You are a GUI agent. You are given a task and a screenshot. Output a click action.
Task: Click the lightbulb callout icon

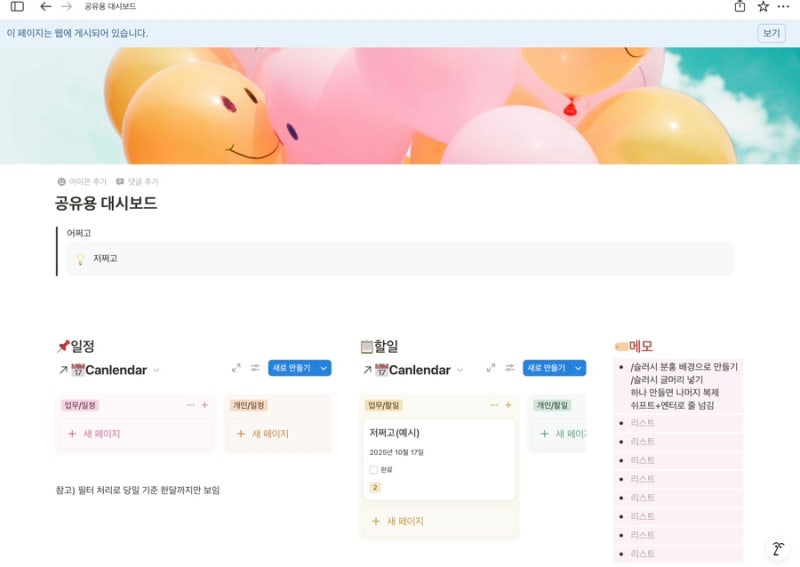tap(80, 259)
